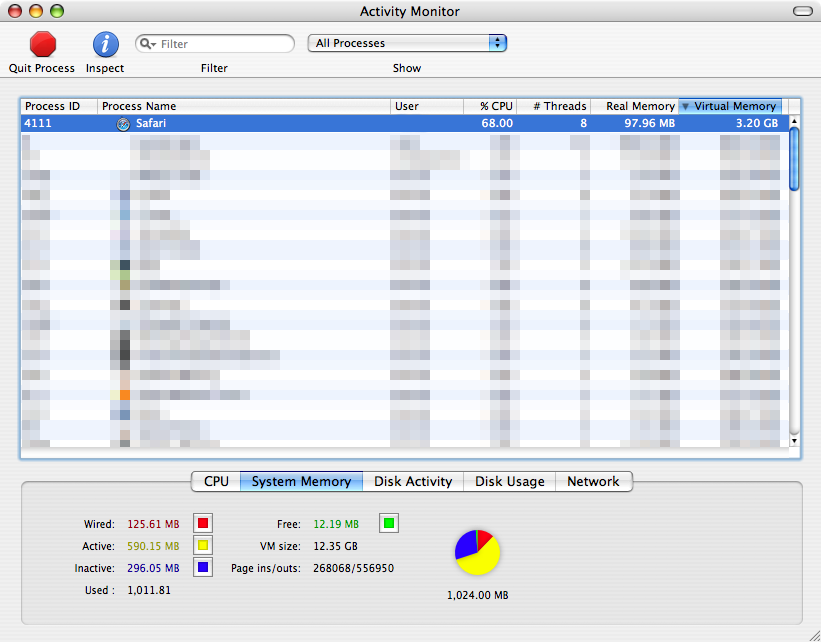
Task: Click the green Free color swatch
Action: coord(389,523)
